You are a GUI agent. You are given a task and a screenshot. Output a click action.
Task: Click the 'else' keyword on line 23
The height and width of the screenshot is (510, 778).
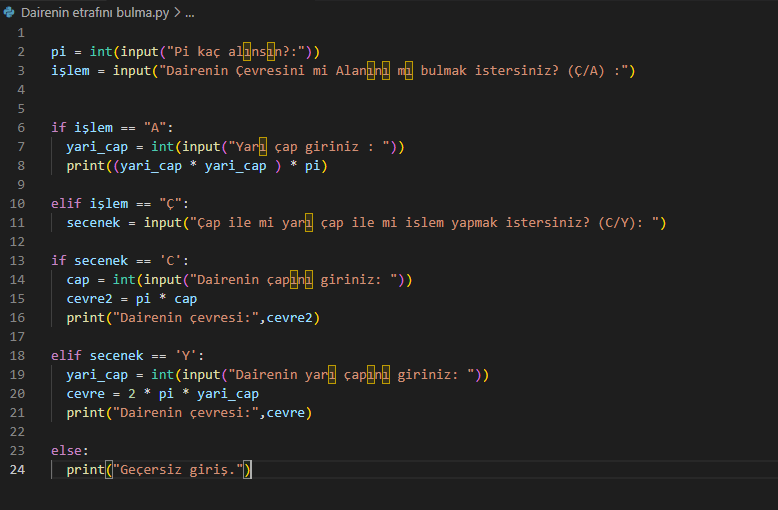[66, 450]
